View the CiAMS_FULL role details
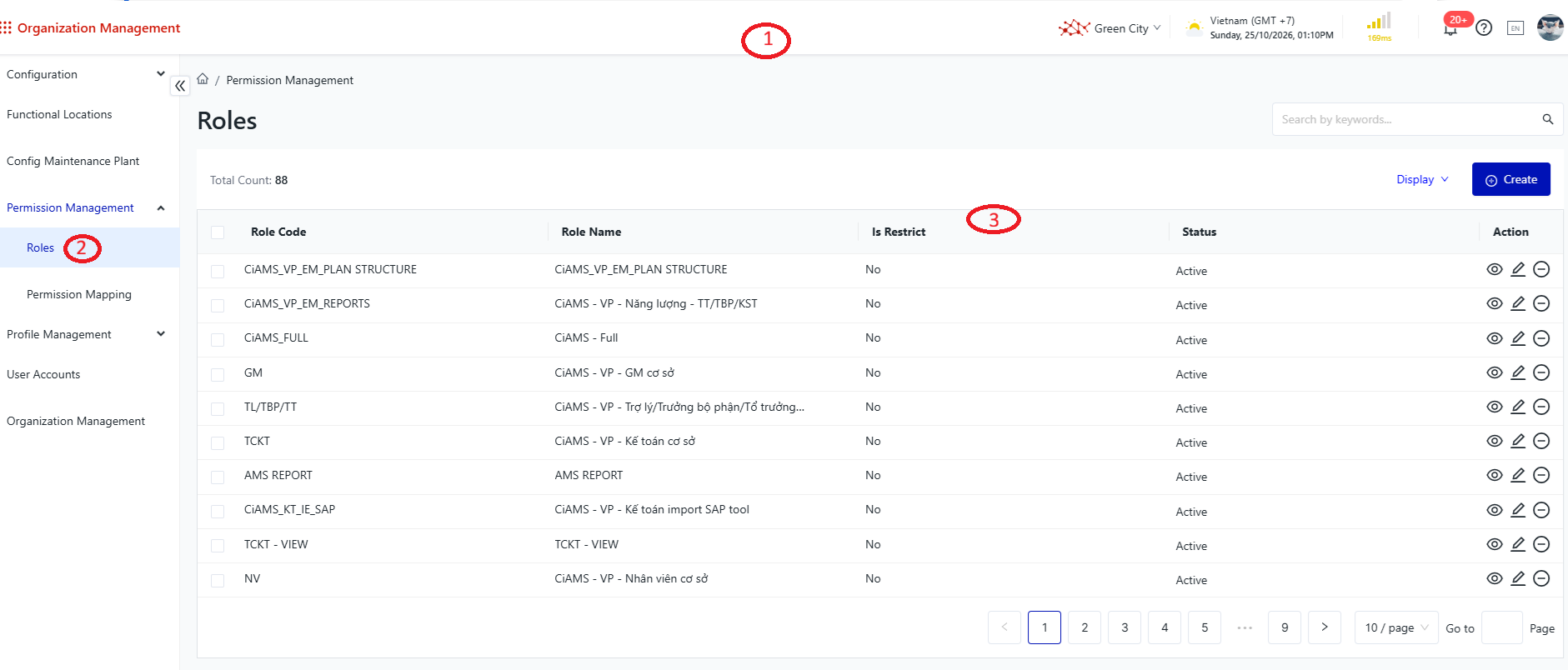Image resolution: width=1568 pixels, height=670 pixels. point(1495,338)
